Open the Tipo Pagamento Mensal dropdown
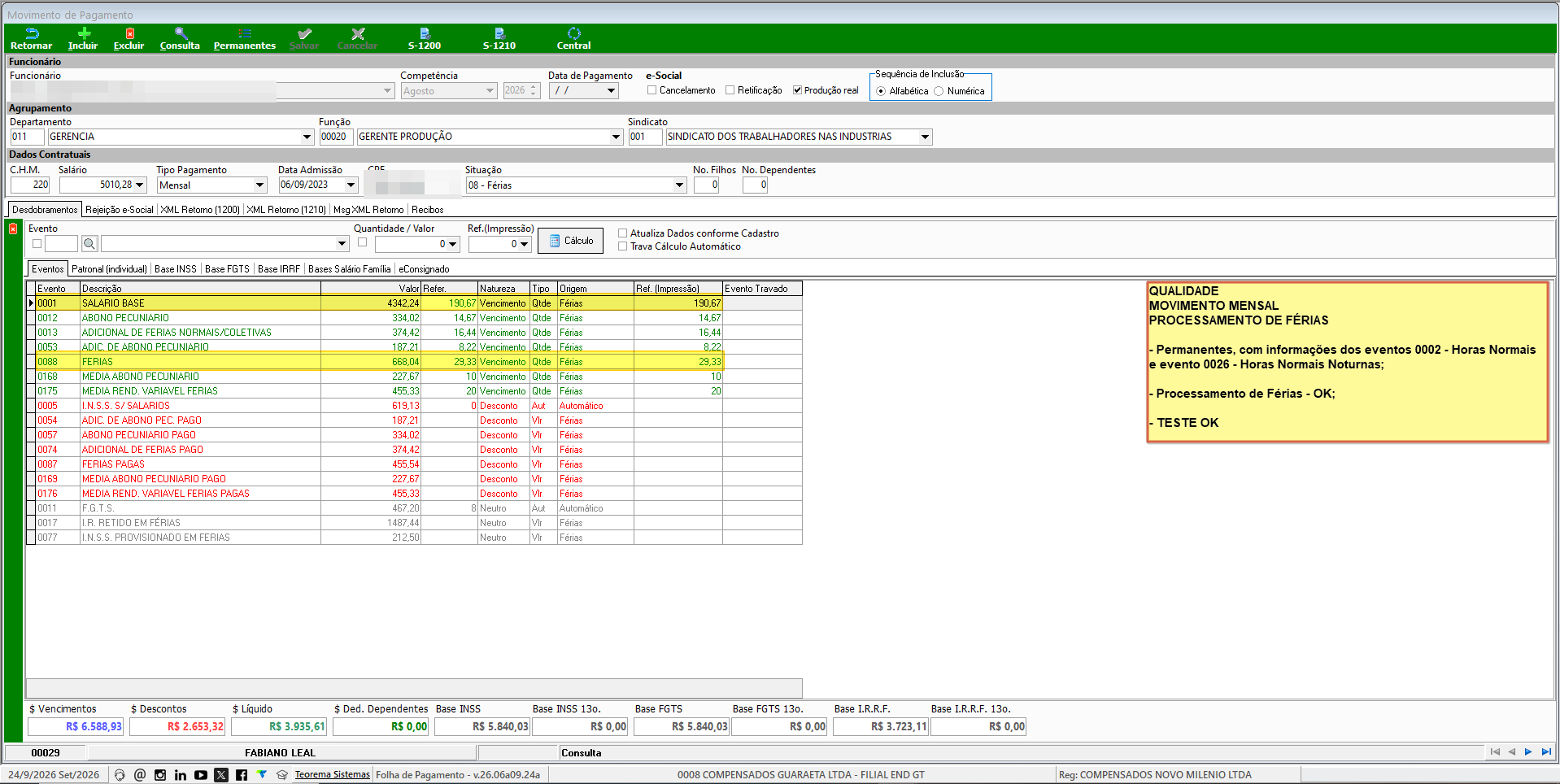The height and width of the screenshot is (784, 1560). click(259, 185)
